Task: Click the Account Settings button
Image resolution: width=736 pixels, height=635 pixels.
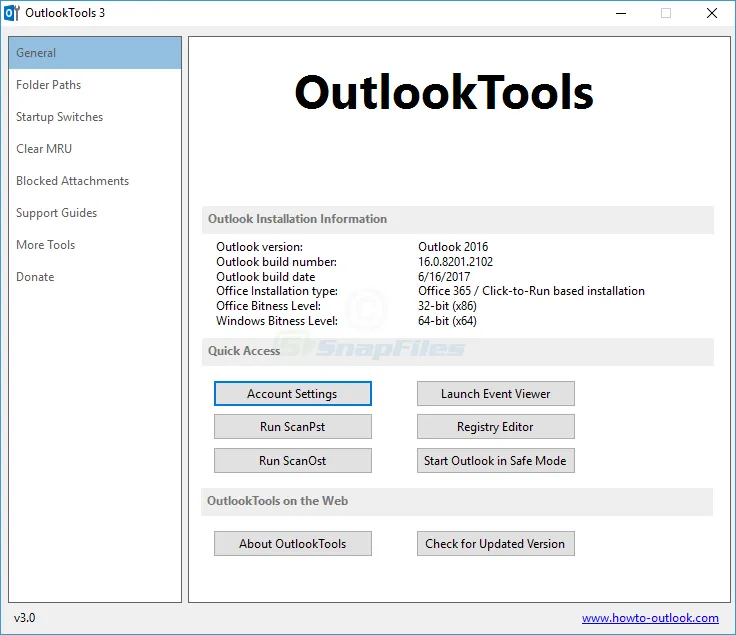Action: click(292, 393)
